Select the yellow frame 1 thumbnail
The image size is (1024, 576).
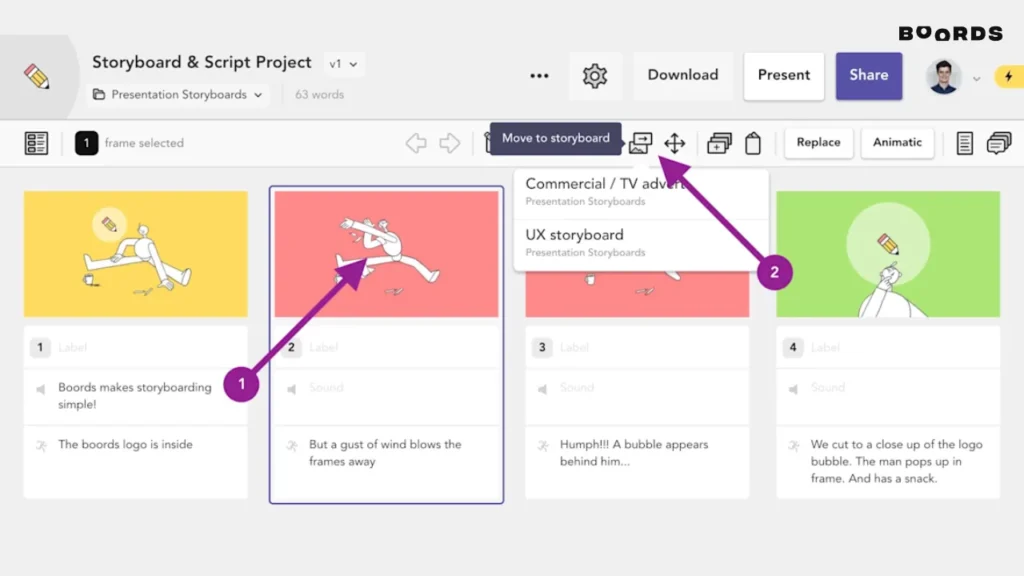(x=135, y=253)
